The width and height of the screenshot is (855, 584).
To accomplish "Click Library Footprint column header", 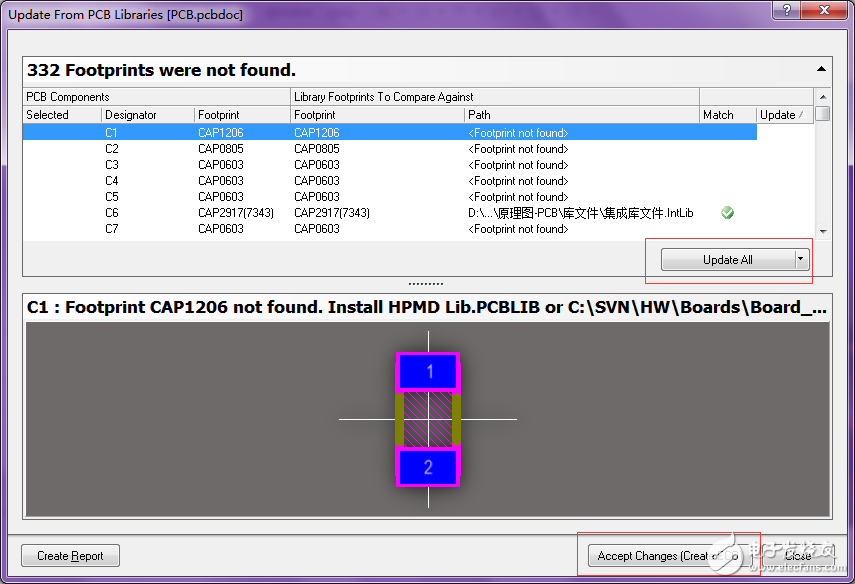I will tap(377, 115).
